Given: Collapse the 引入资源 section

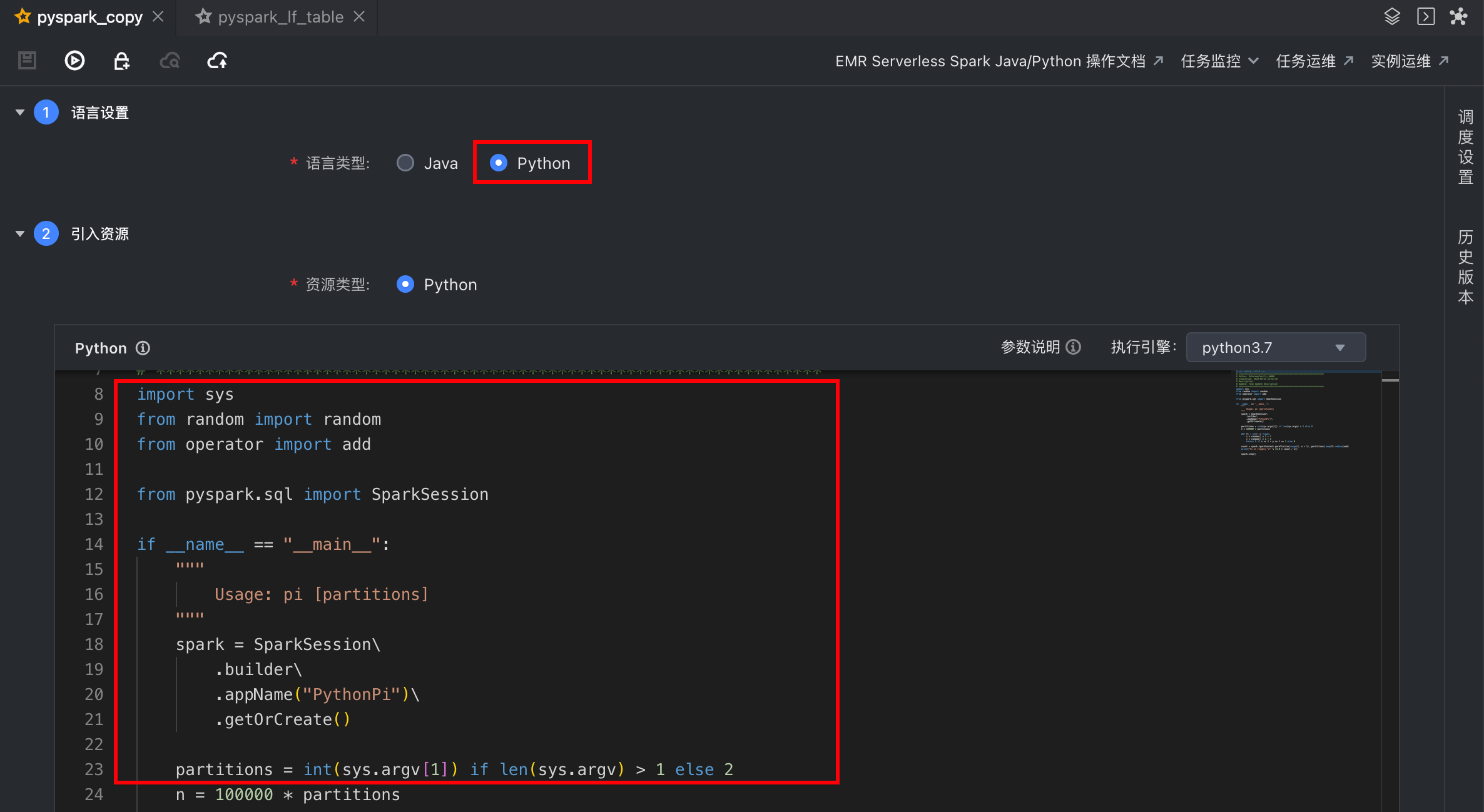Looking at the screenshot, I should [20, 234].
